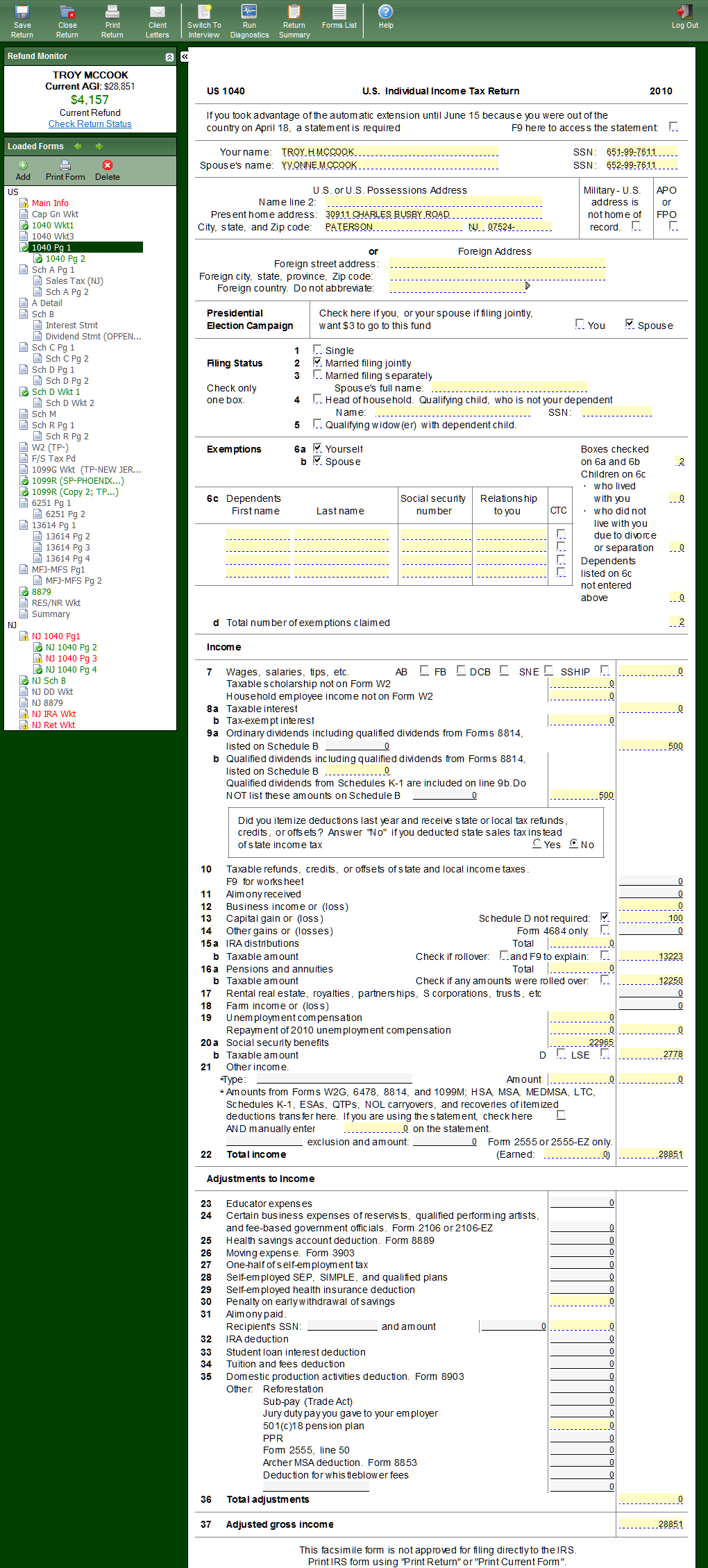Open the foreign country dropdown arrow
This screenshot has width=708, height=1568.
pos(528,286)
